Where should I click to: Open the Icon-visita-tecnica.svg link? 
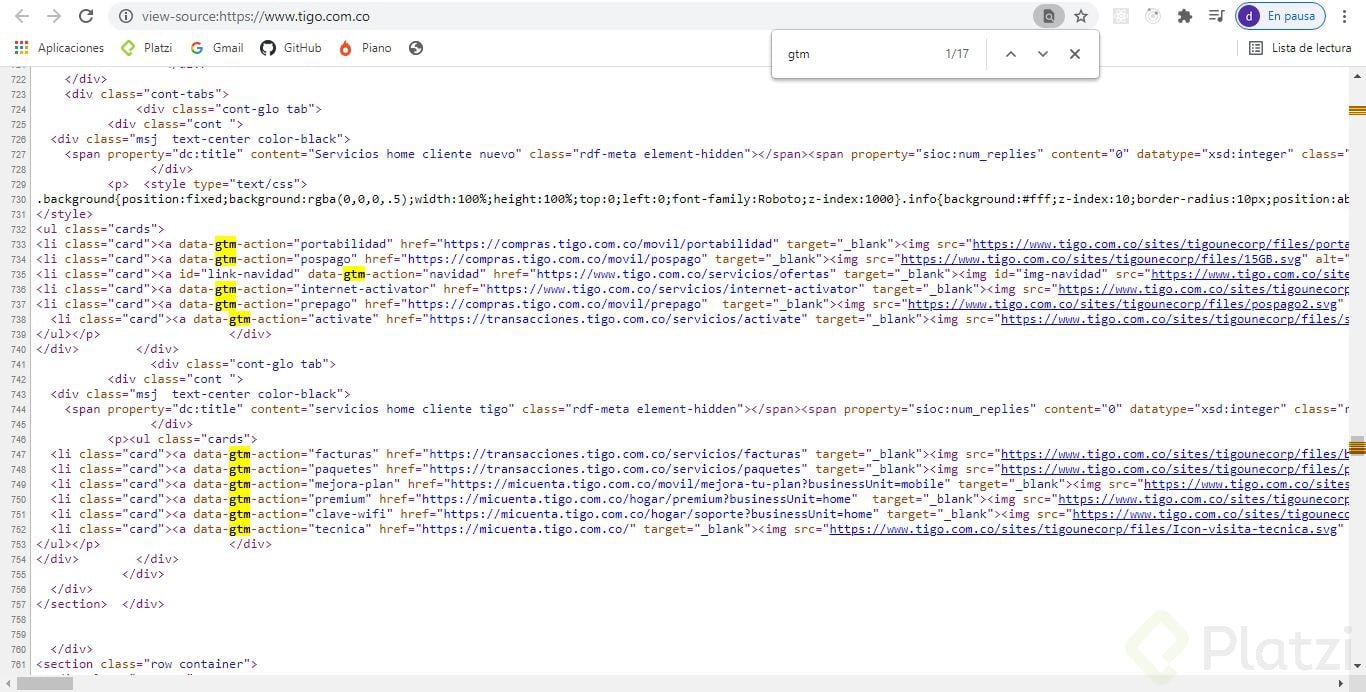click(1083, 529)
